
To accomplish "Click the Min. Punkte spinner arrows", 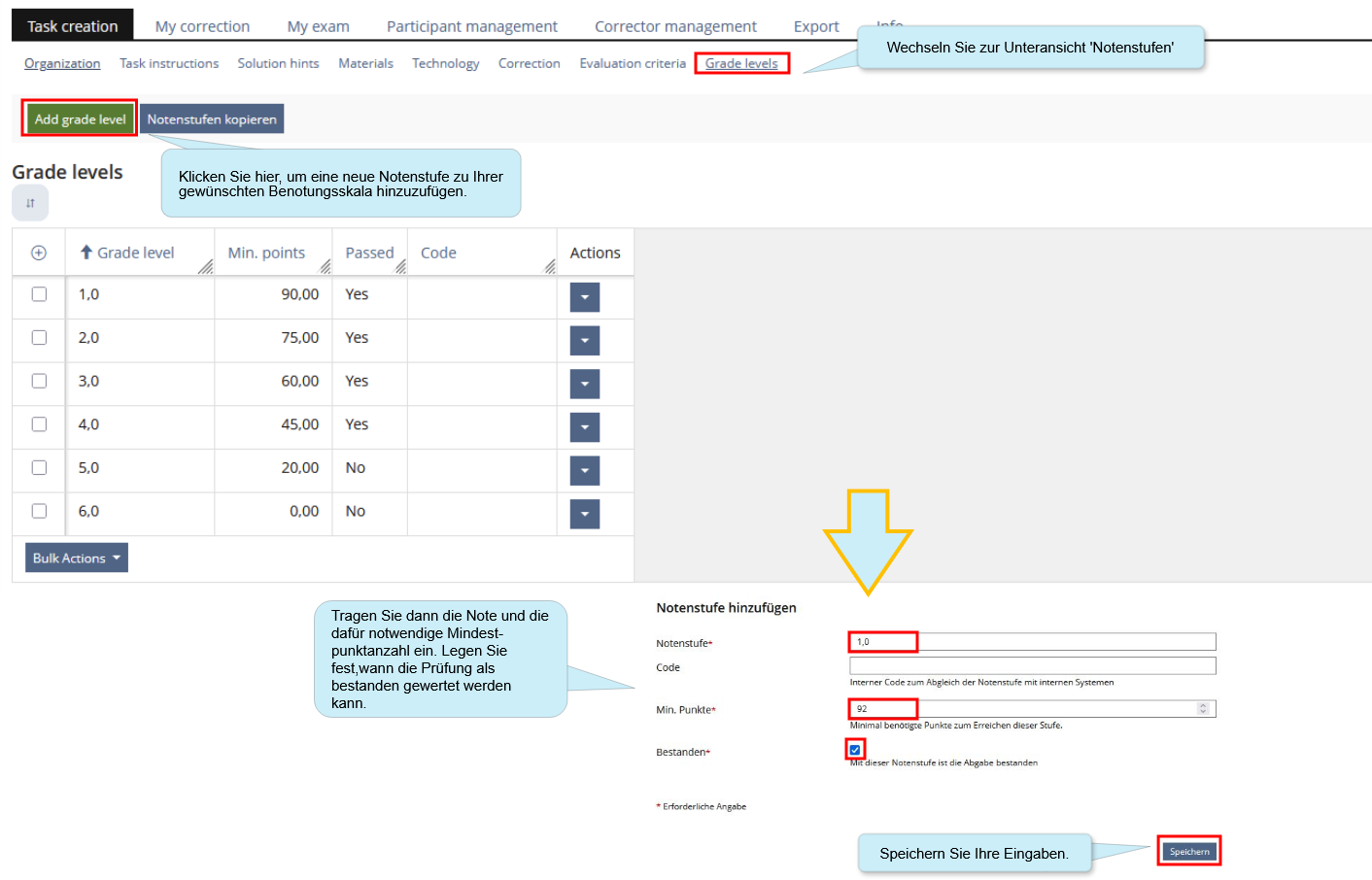I will [x=1203, y=709].
